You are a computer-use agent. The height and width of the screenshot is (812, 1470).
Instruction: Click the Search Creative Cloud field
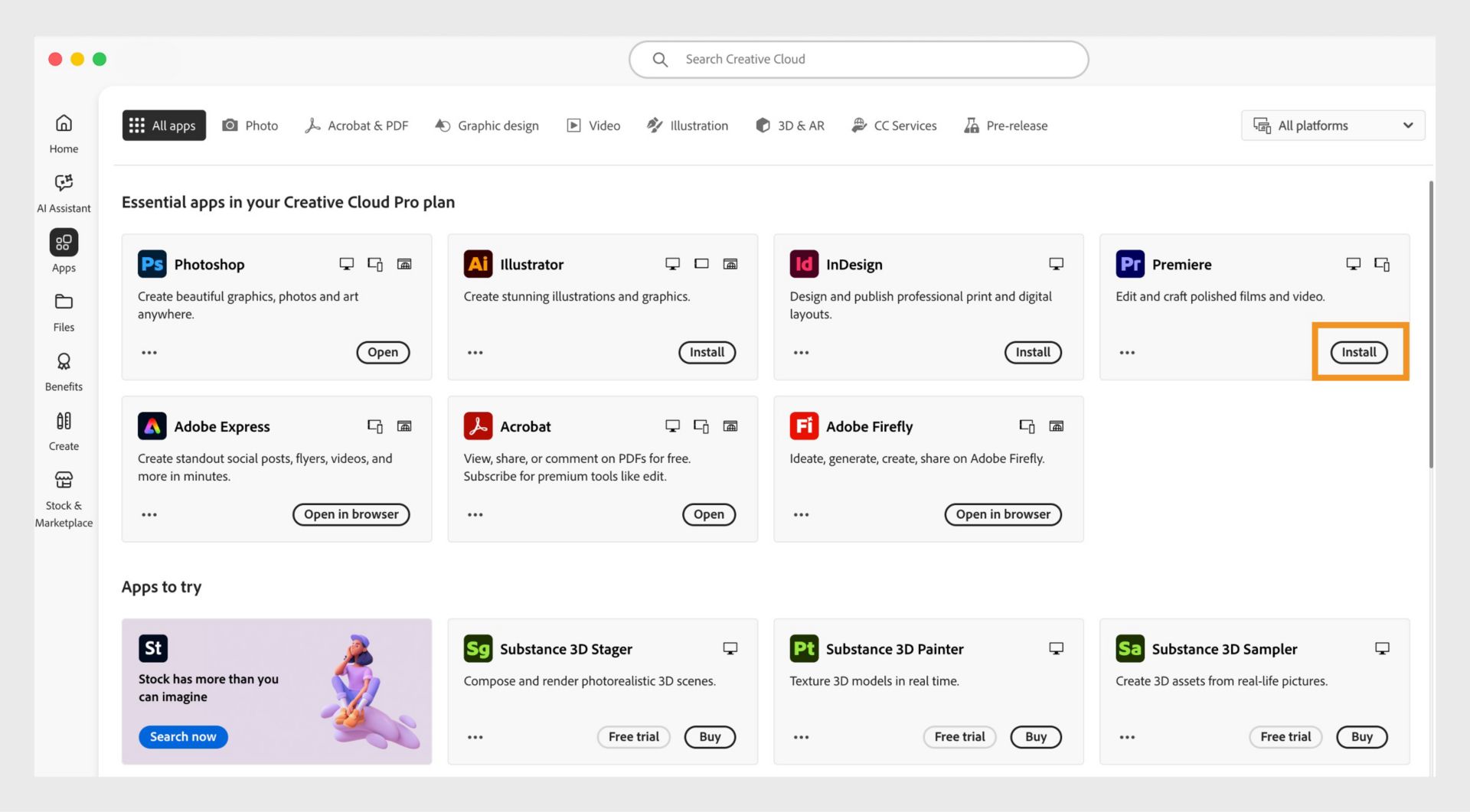(859, 60)
